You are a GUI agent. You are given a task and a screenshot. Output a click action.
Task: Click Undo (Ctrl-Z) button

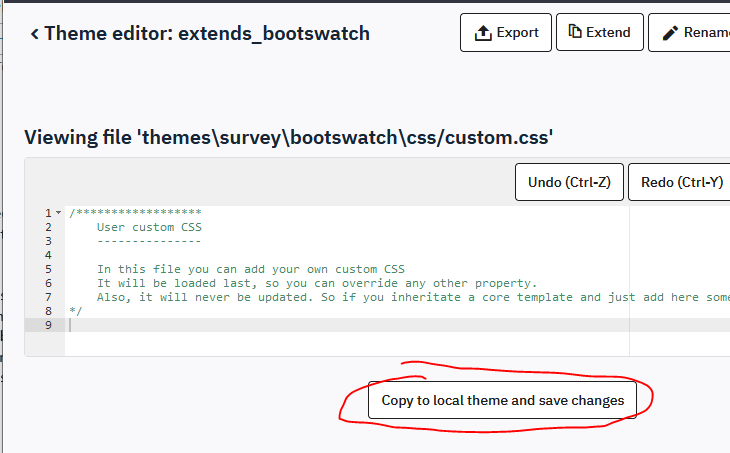[x=569, y=182]
